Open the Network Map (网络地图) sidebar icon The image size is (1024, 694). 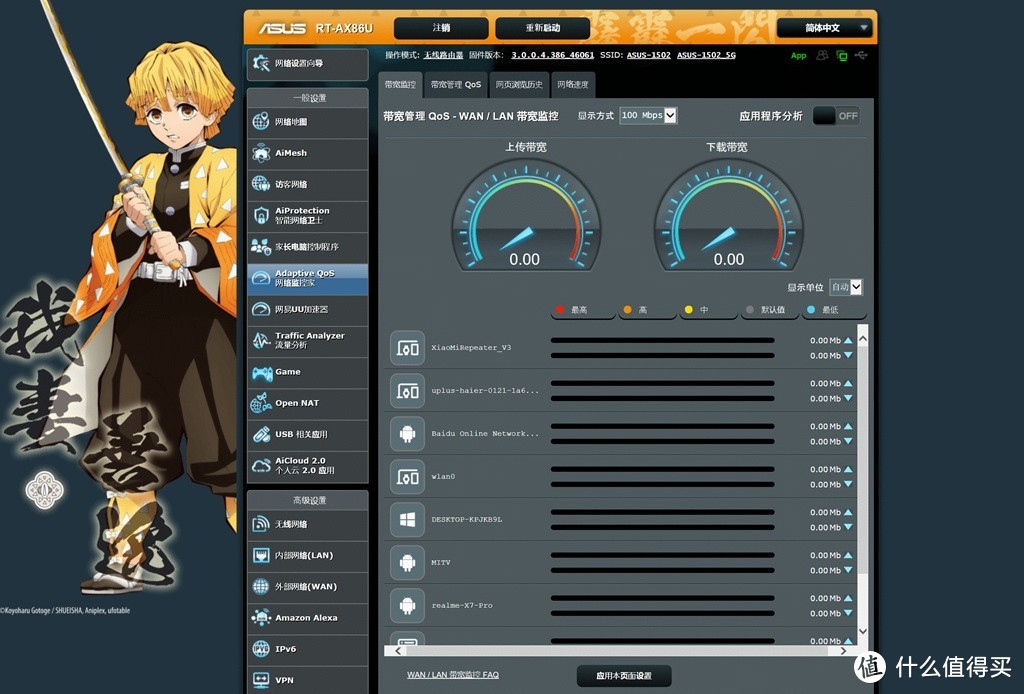[x=261, y=121]
